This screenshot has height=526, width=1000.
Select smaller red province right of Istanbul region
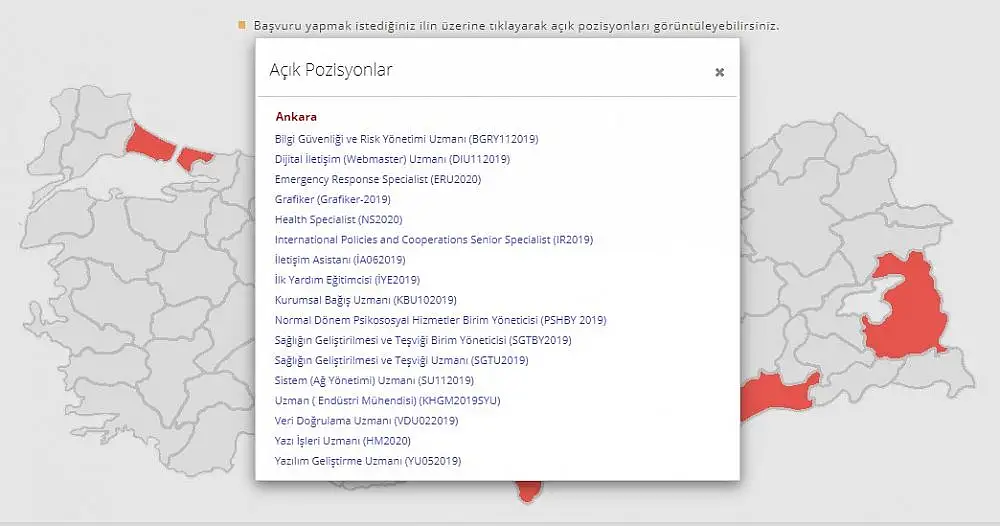(193, 158)
